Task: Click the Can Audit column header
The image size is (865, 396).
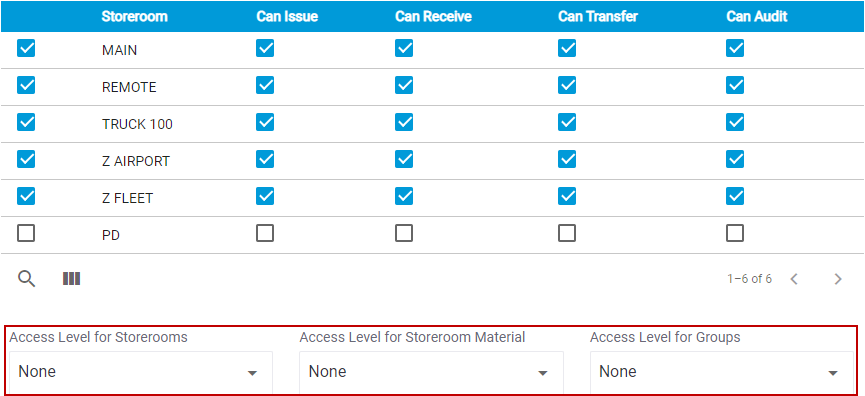Action: point(756,17)
